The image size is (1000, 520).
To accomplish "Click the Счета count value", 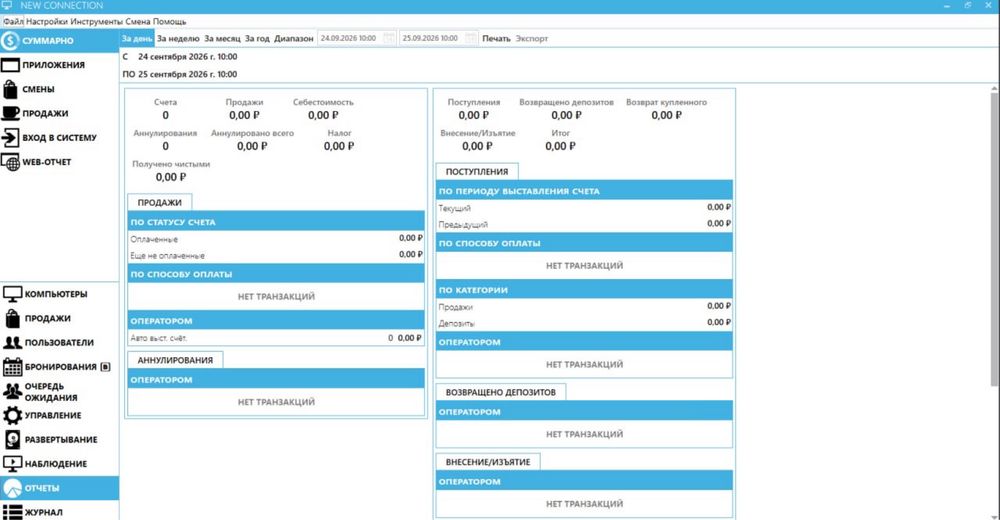I will click(x=165, y=115).
